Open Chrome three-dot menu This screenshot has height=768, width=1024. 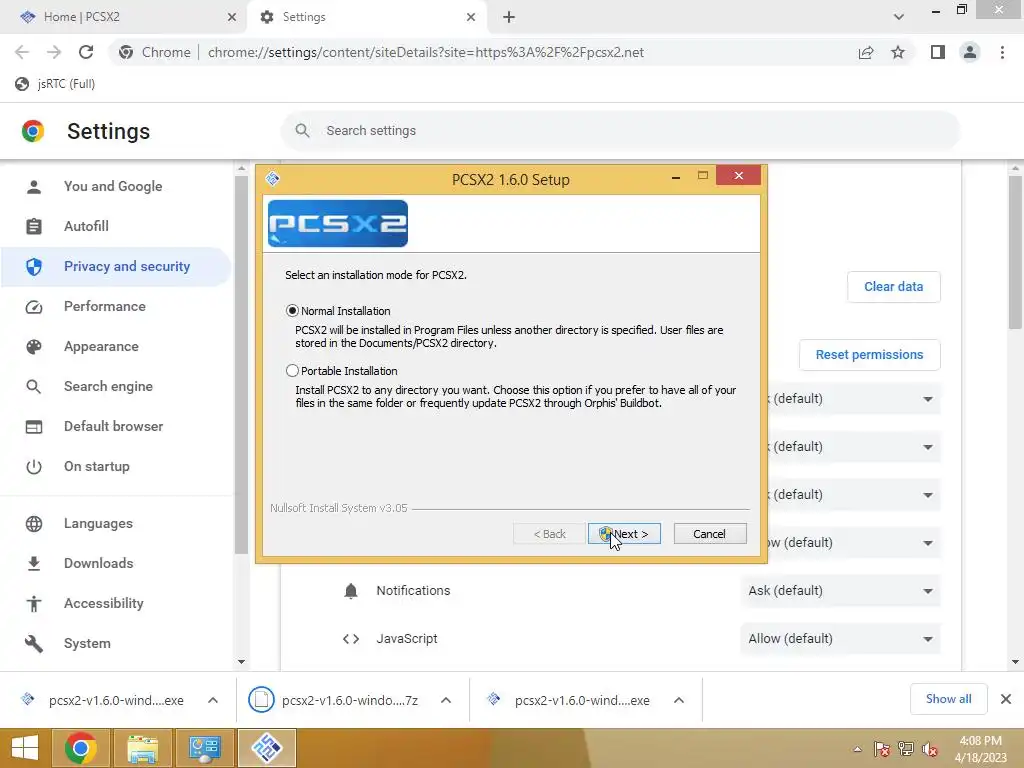(x=1002, y=52)
